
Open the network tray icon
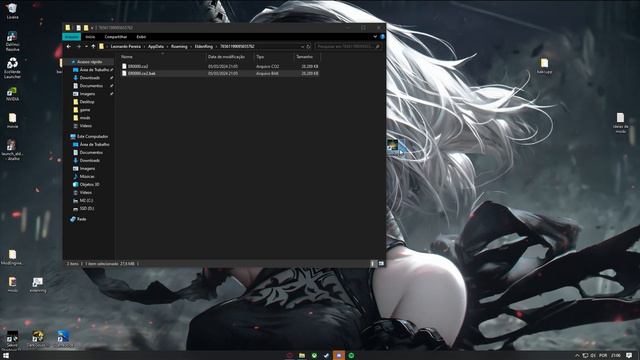click(x=585, y=356)
